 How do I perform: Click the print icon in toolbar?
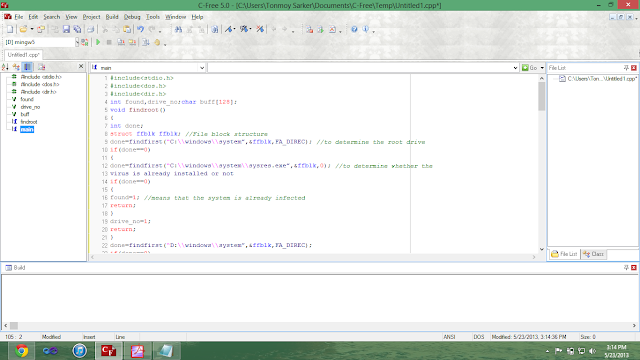91,29
